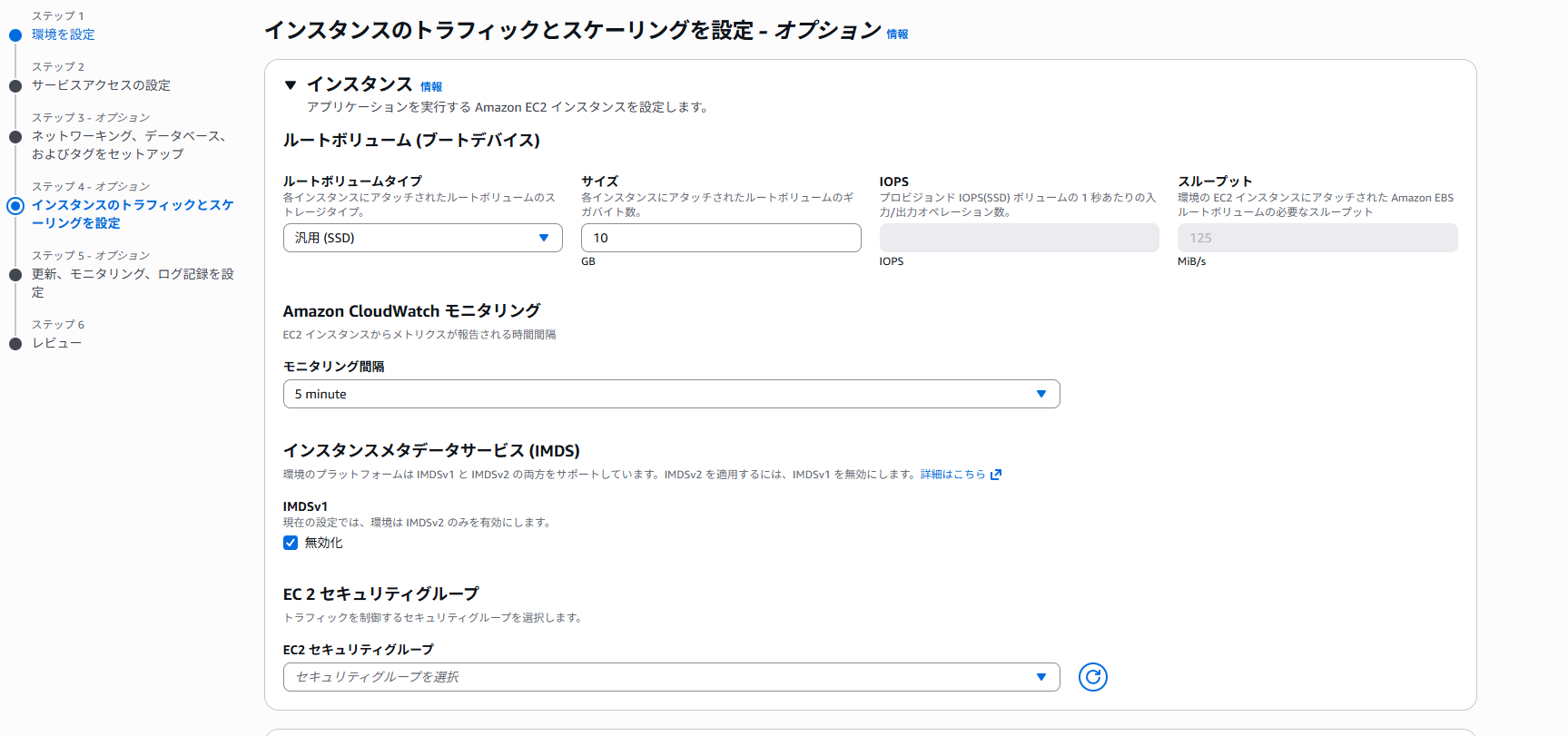Click 情報 link beside インスタンス heading
This screenshot has width=1568, height=736.
[431, 87]
